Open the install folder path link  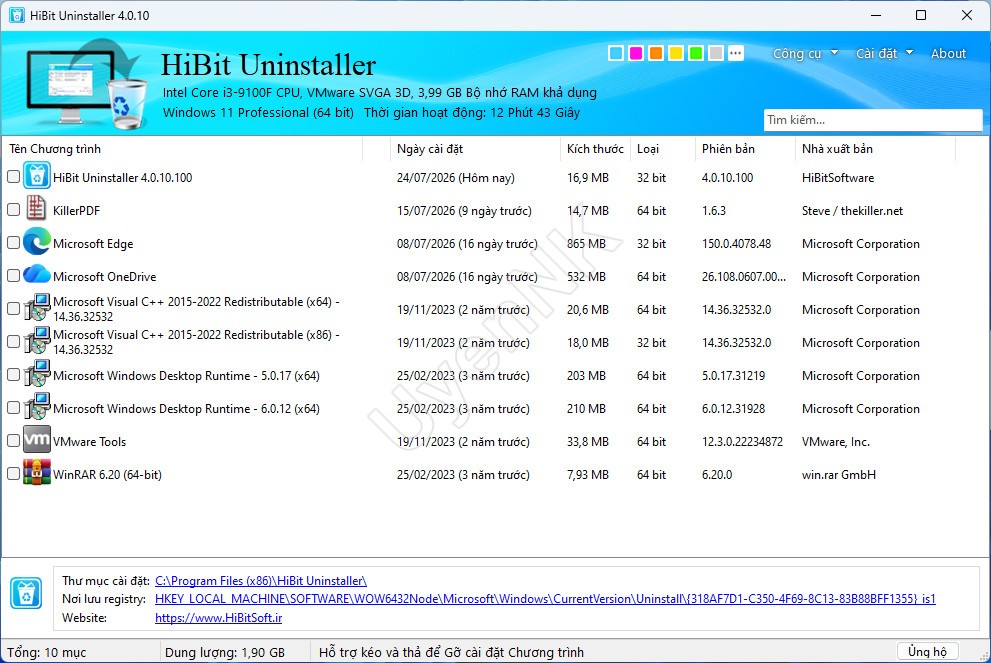pyautogui.click(x=260, y=580)
